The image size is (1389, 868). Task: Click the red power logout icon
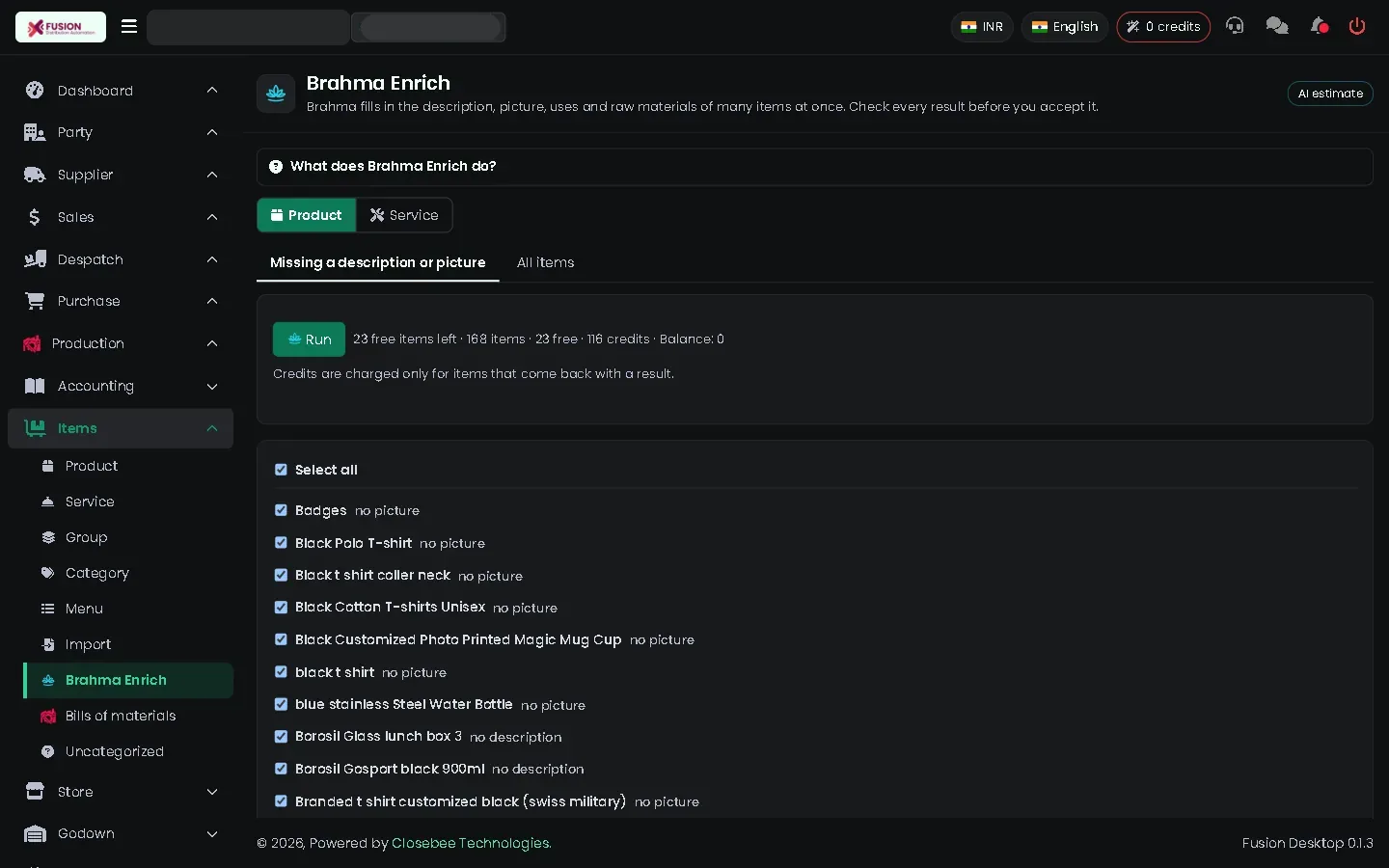pos(1357,26)
